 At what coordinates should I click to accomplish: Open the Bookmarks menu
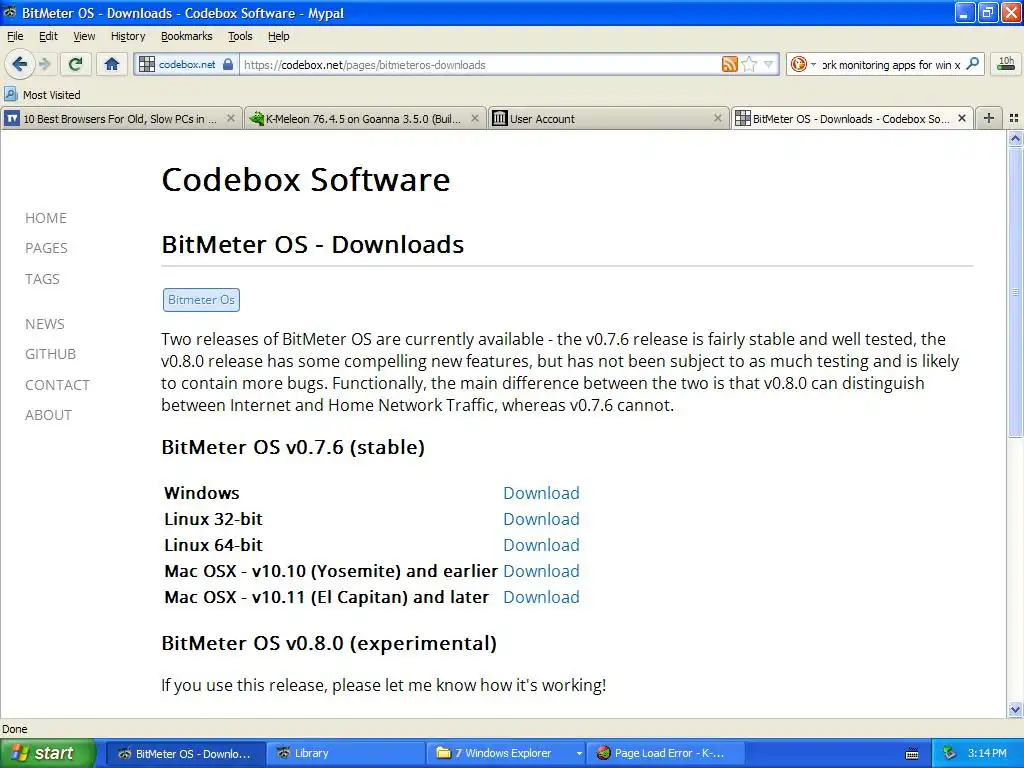[187, 36]
